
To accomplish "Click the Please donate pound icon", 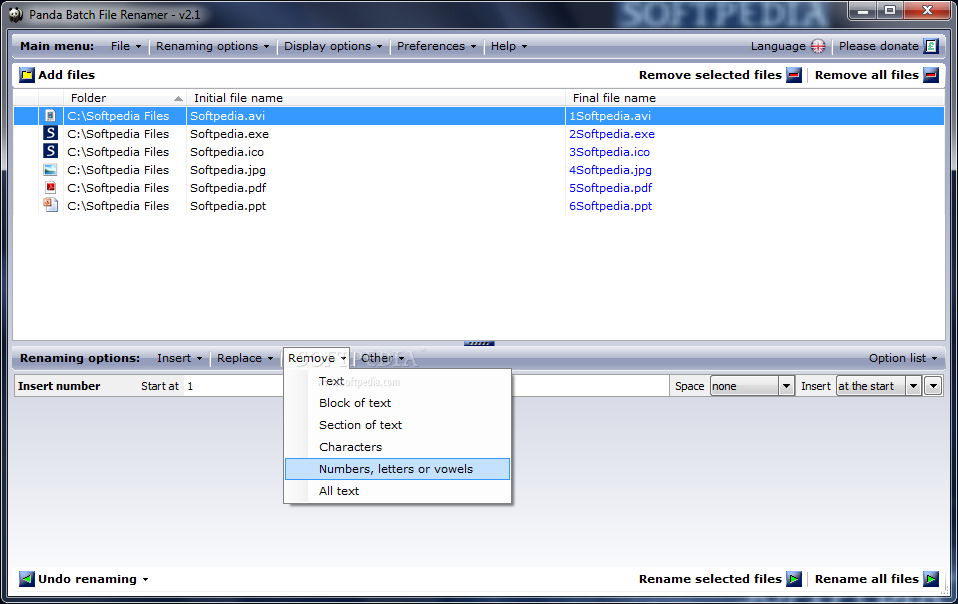I will pyautogui.click(x=931, y=46).
